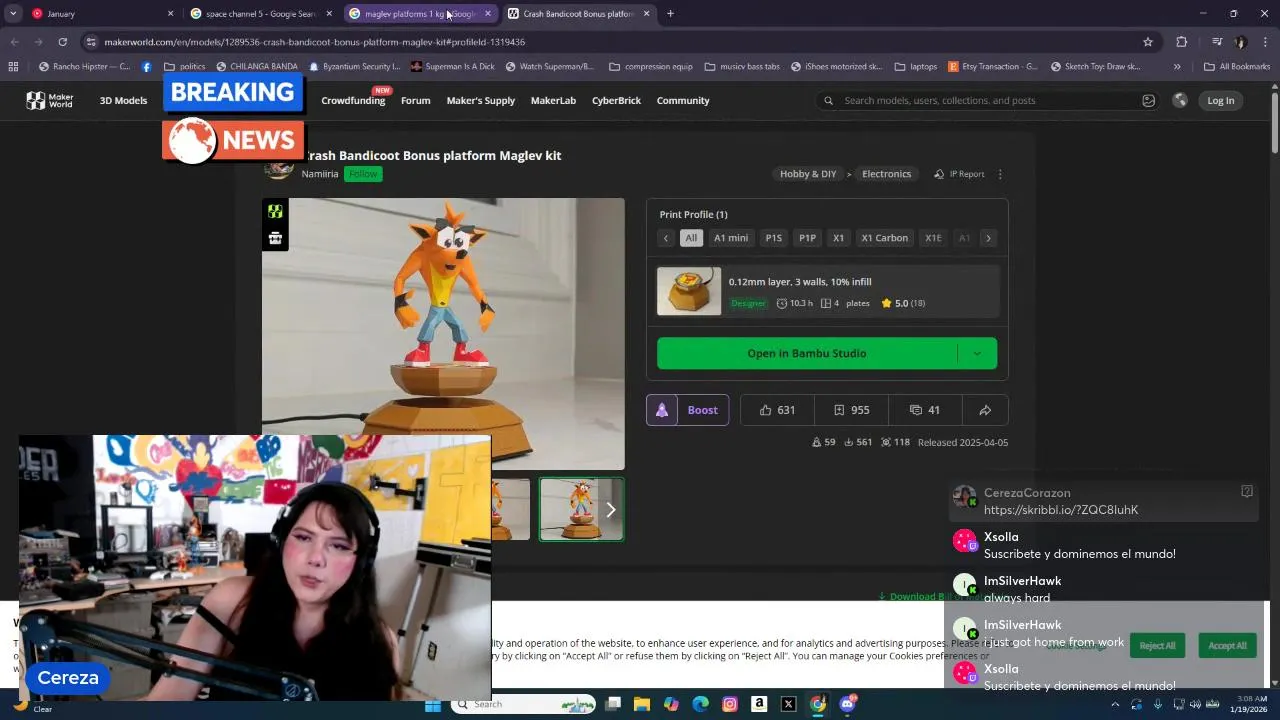Open Crowdfunding in the navigation bar
The width and height of the screenshot is (1280, 720).
[x=353, y=101]
